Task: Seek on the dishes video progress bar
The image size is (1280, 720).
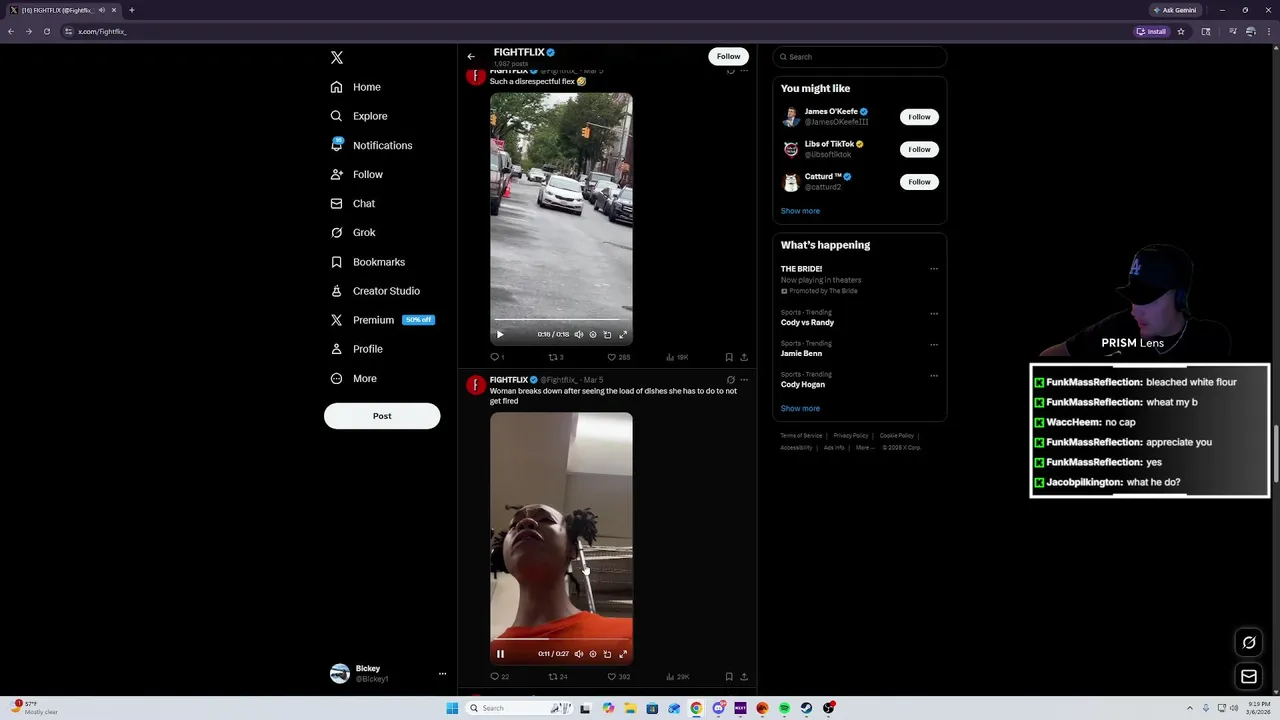Action: click(x=561, y=639)
